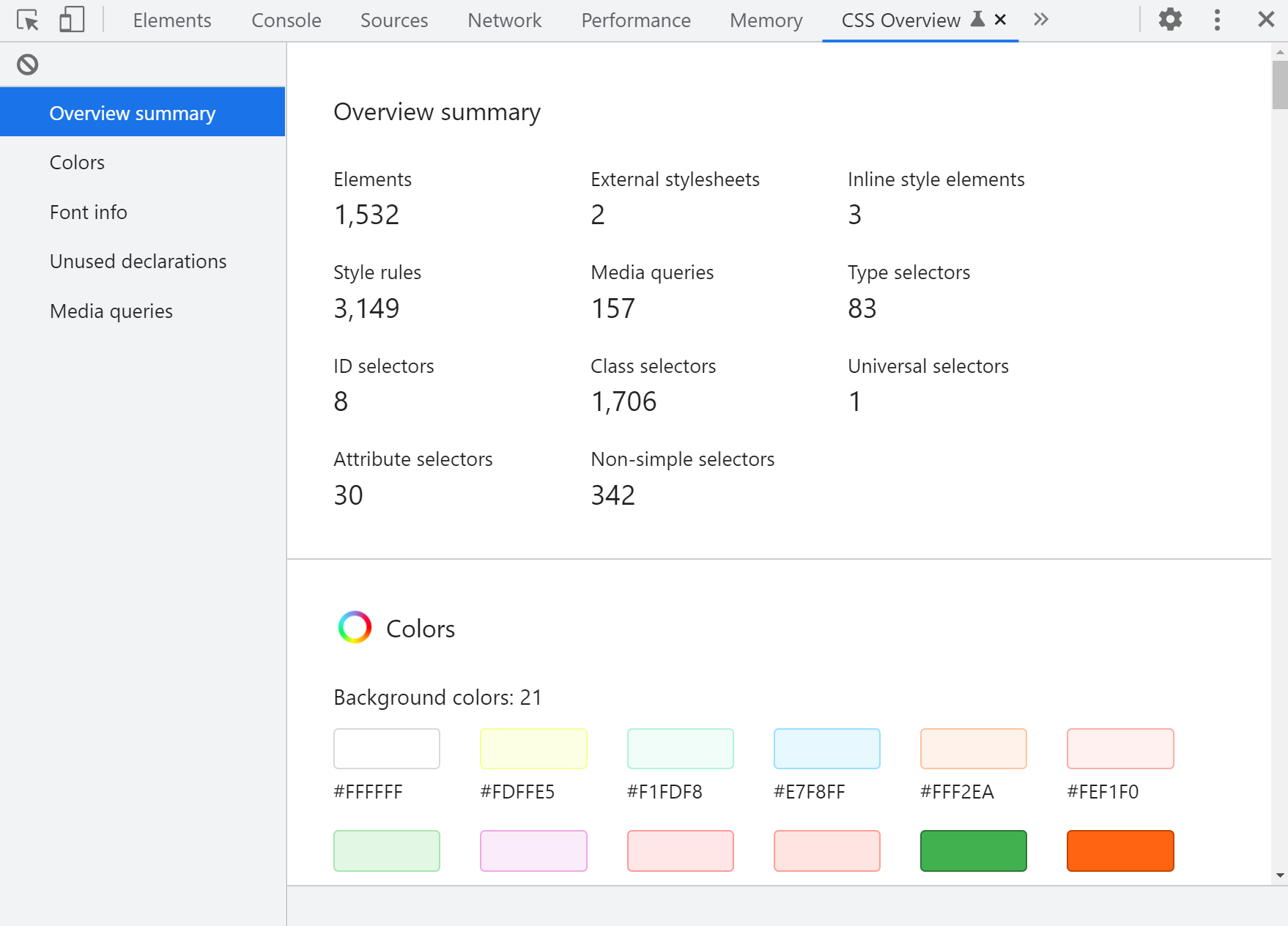Expand the more tabs chevron
This screenshot has height=926, width=1288.
1040,20
